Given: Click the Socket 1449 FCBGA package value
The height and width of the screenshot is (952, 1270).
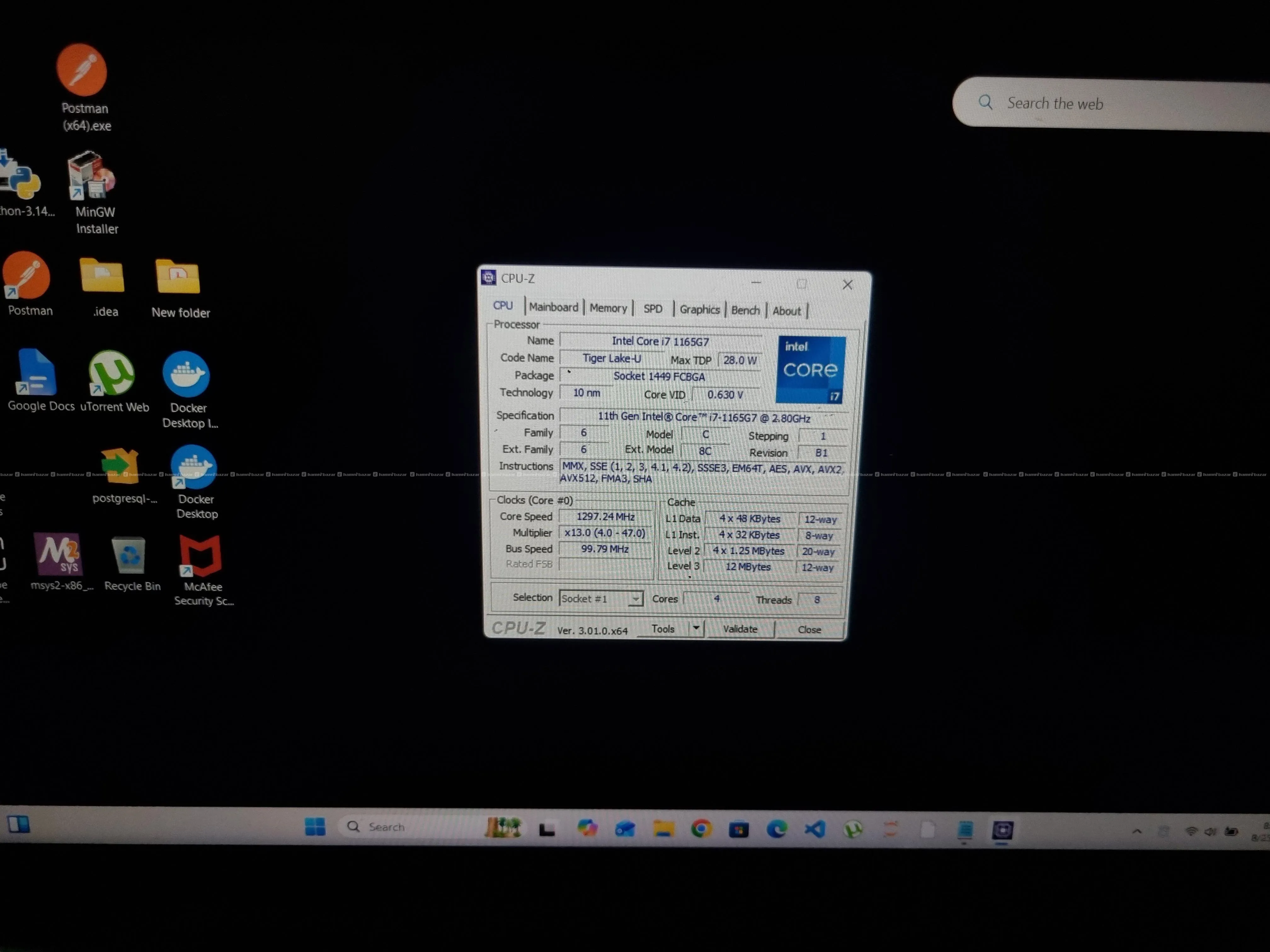Looking at the screenshot, I should tap(659, 377).
